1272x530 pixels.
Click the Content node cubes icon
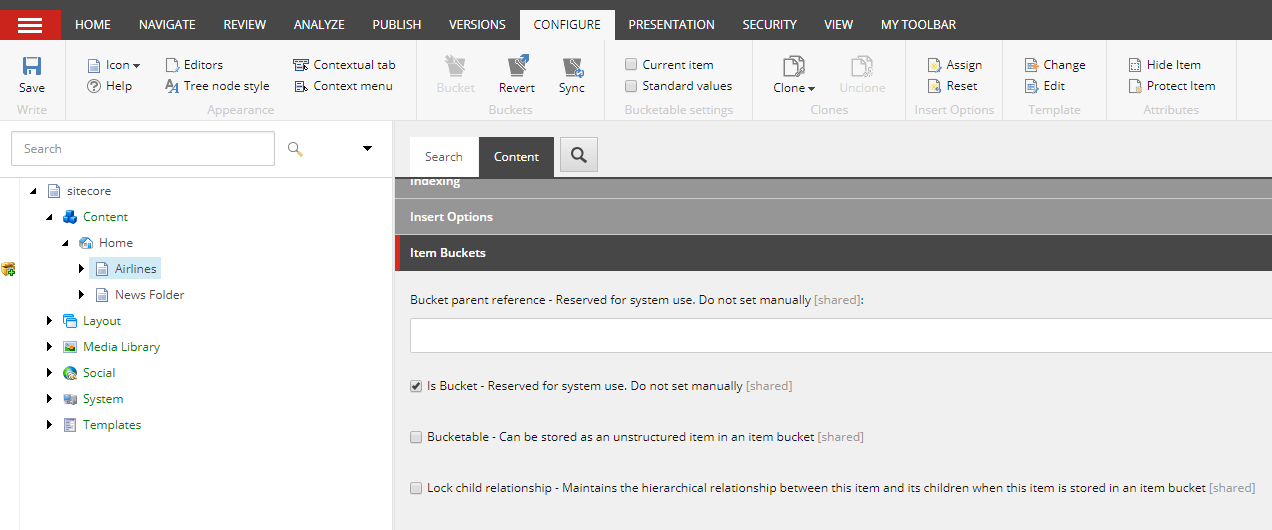[70, 217]
